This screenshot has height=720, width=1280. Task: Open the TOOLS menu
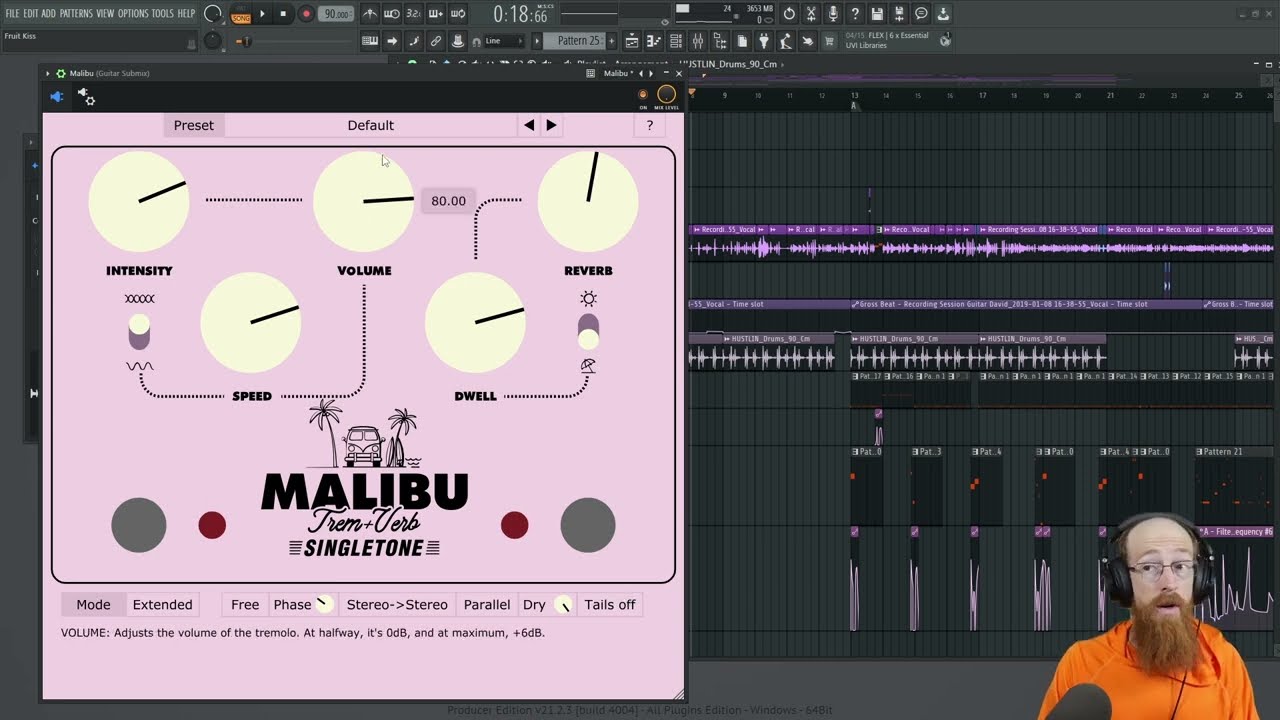[163, 14]
